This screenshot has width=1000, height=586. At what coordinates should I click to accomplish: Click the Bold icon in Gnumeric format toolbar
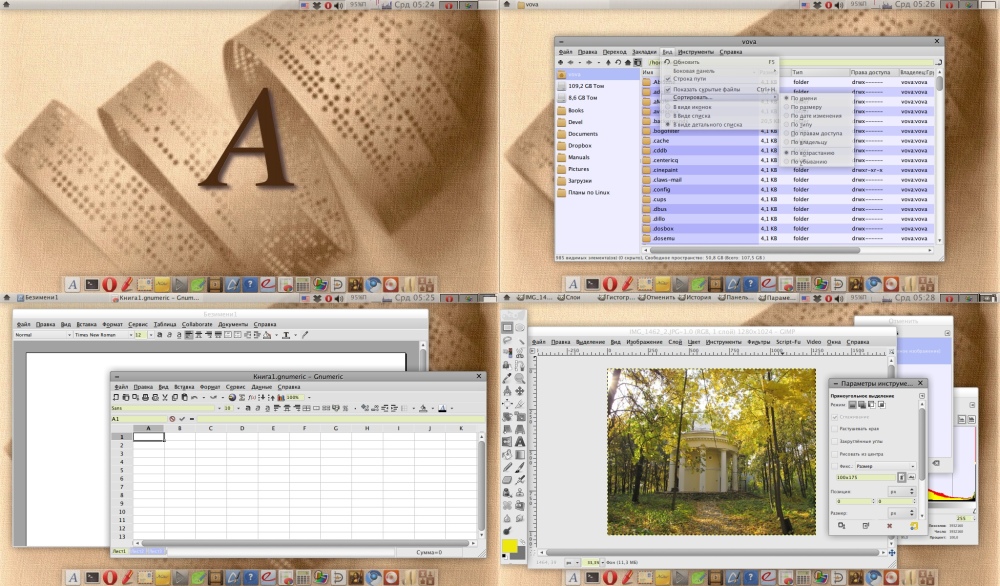click(x=248, y=408)
